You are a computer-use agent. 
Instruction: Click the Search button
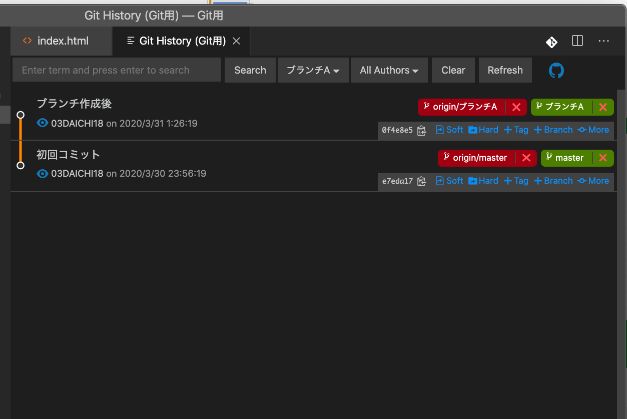point(250,70)
